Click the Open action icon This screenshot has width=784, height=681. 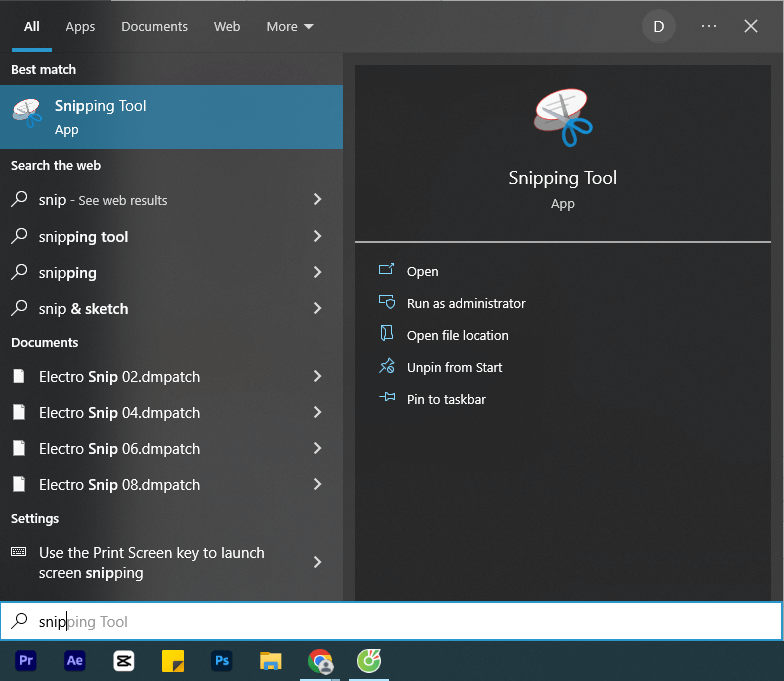[386, 270]
